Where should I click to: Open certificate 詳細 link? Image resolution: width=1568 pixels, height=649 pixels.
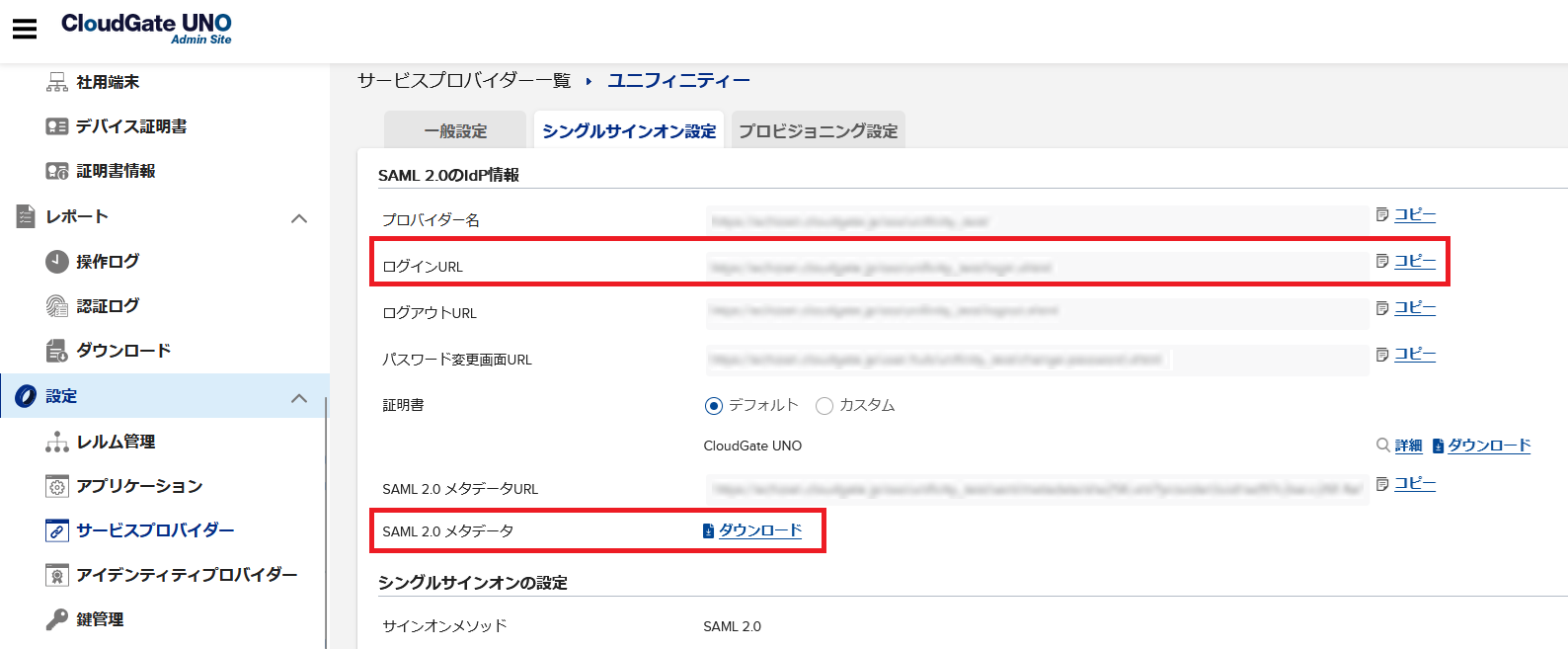click(1408, 446)
